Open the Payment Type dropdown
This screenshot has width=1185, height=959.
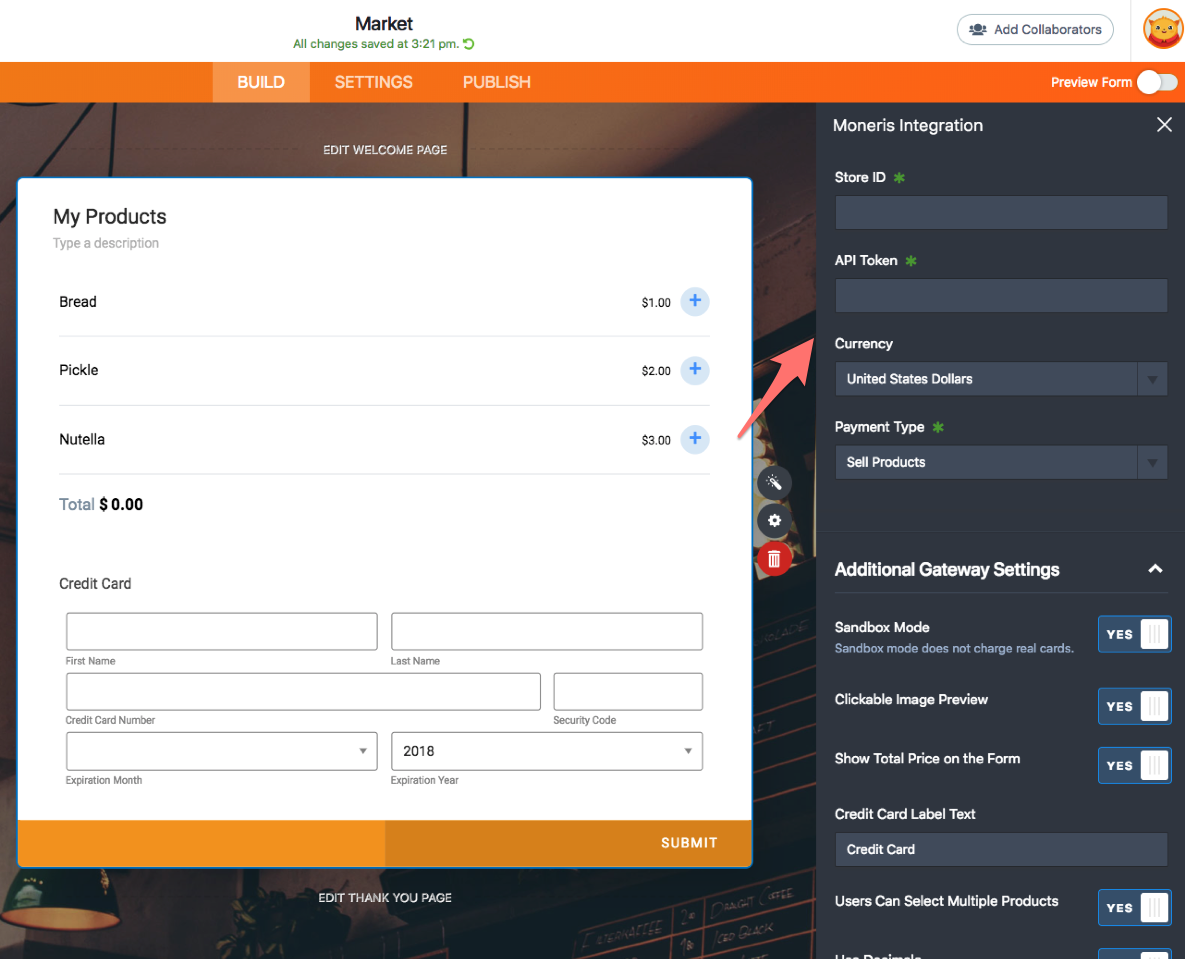point(1151,462)
